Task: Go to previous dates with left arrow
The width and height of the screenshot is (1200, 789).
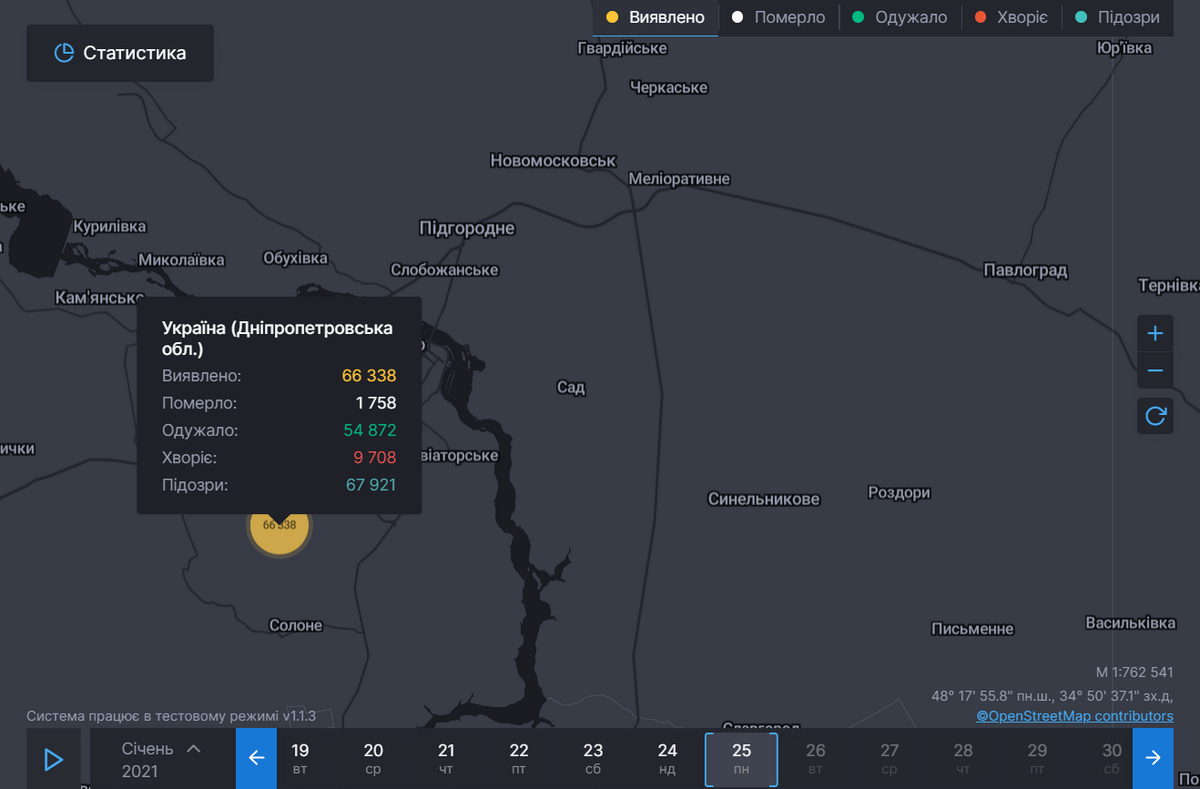Action: 256,758
